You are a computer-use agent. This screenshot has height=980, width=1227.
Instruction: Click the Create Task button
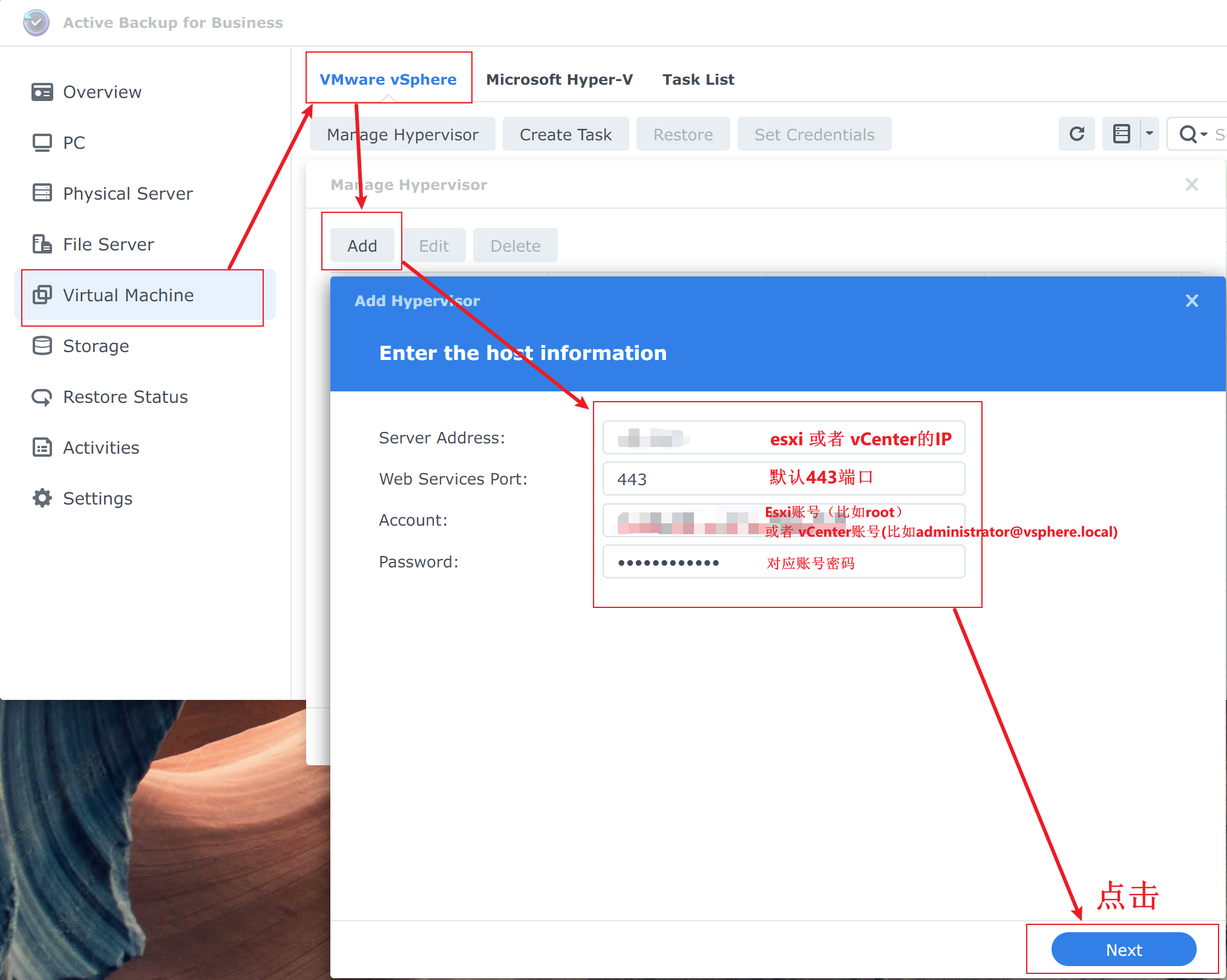pos(565,134)
